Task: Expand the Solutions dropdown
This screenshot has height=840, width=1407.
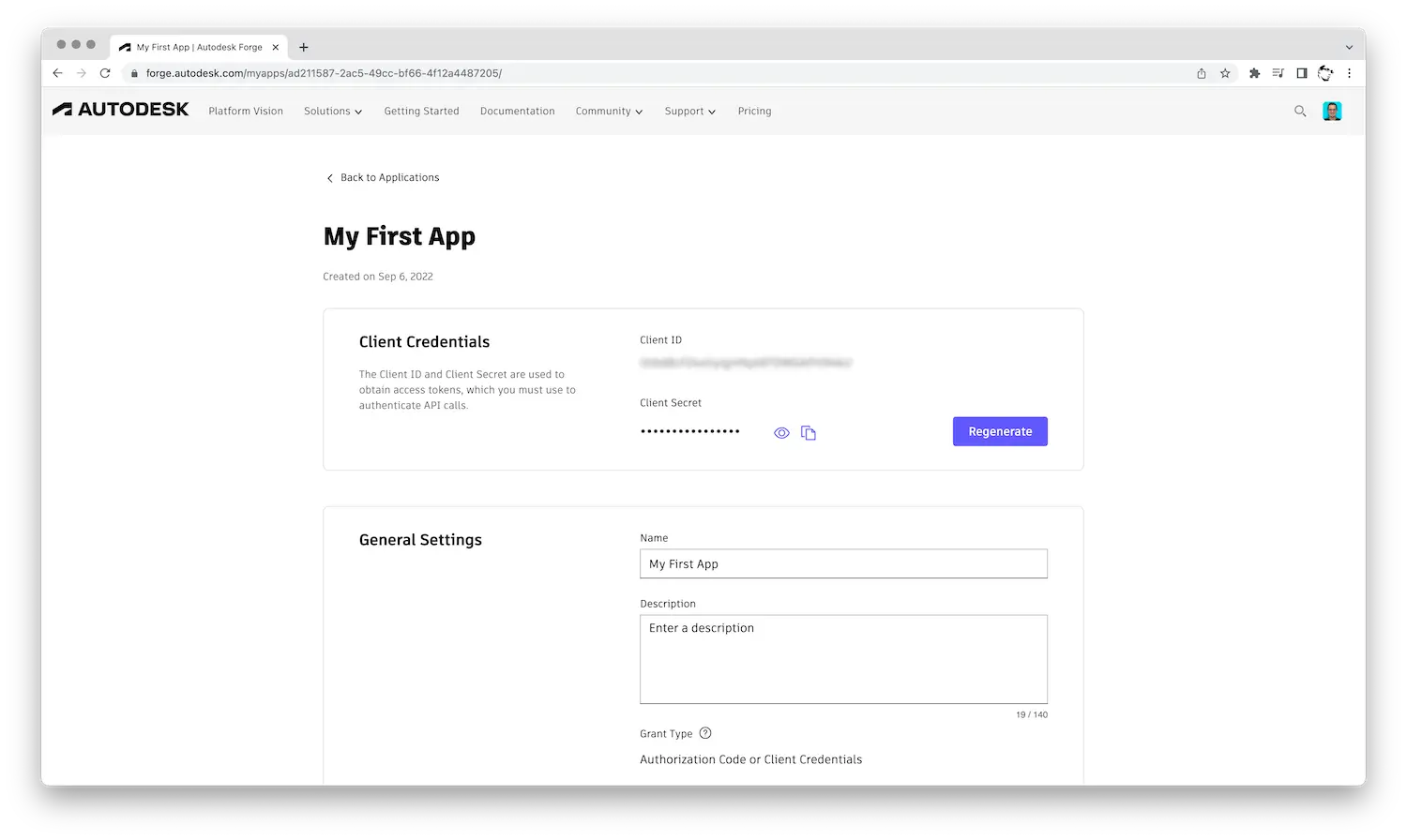Action: coord(333,111)
